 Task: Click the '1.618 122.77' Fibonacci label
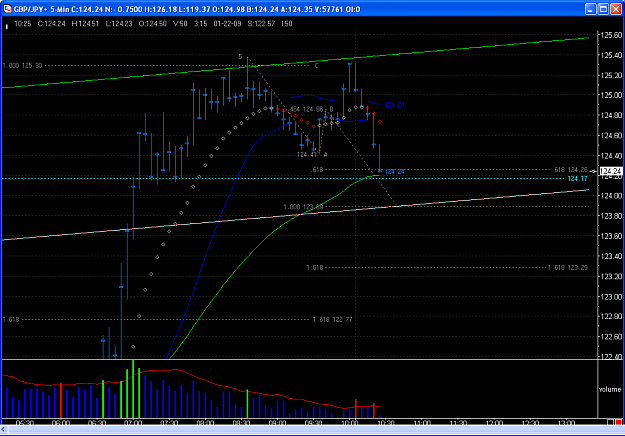[332, 319]
